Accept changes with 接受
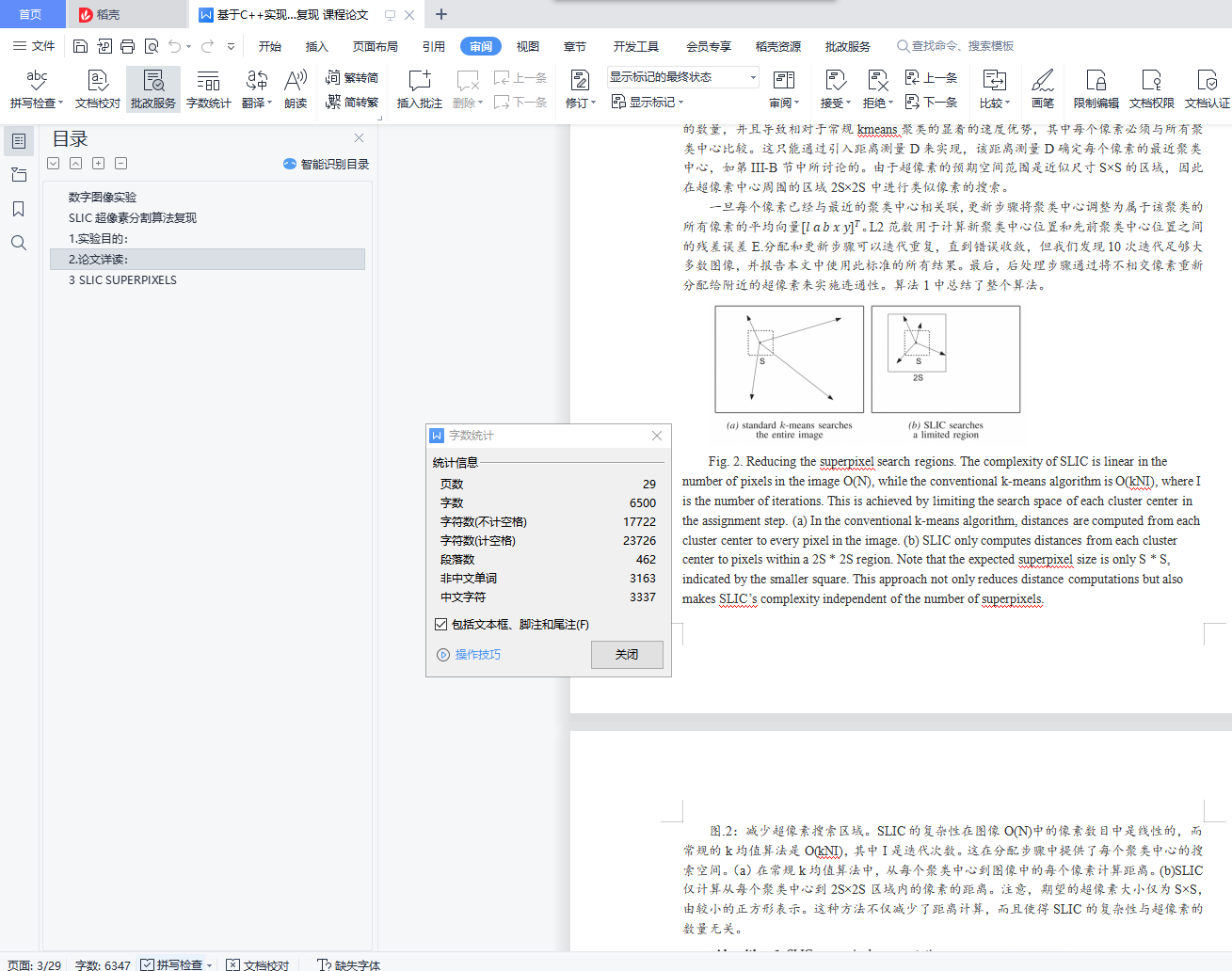 (835, 89)
